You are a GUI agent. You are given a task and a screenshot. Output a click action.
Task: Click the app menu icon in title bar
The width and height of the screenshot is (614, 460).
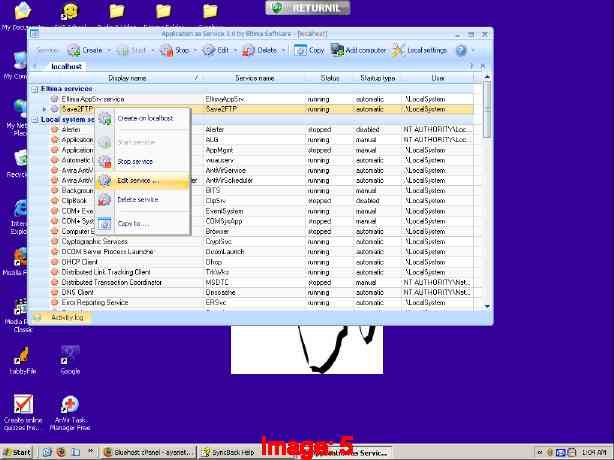pos(35,34)
